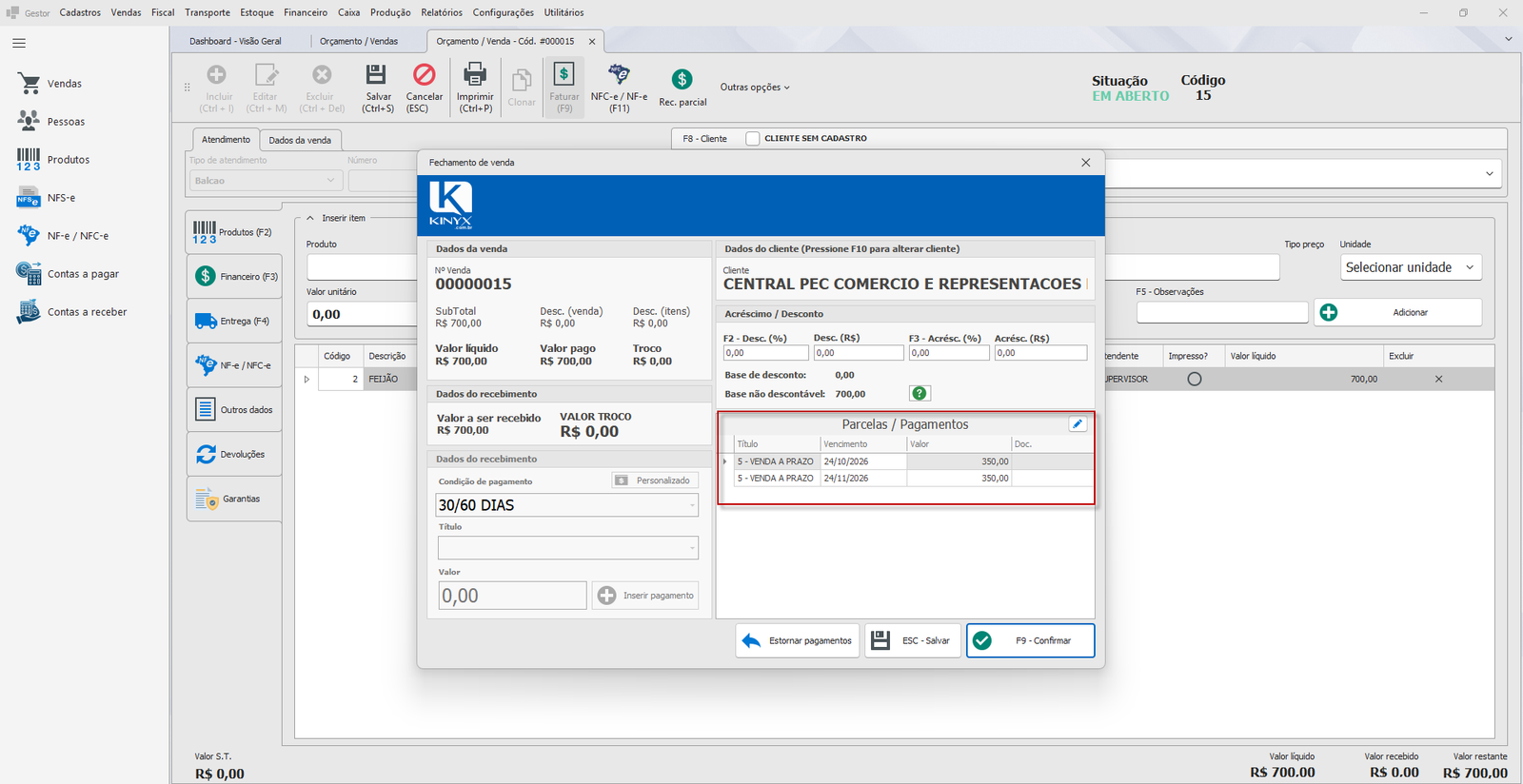Click ESC - Salvar button

913,640
